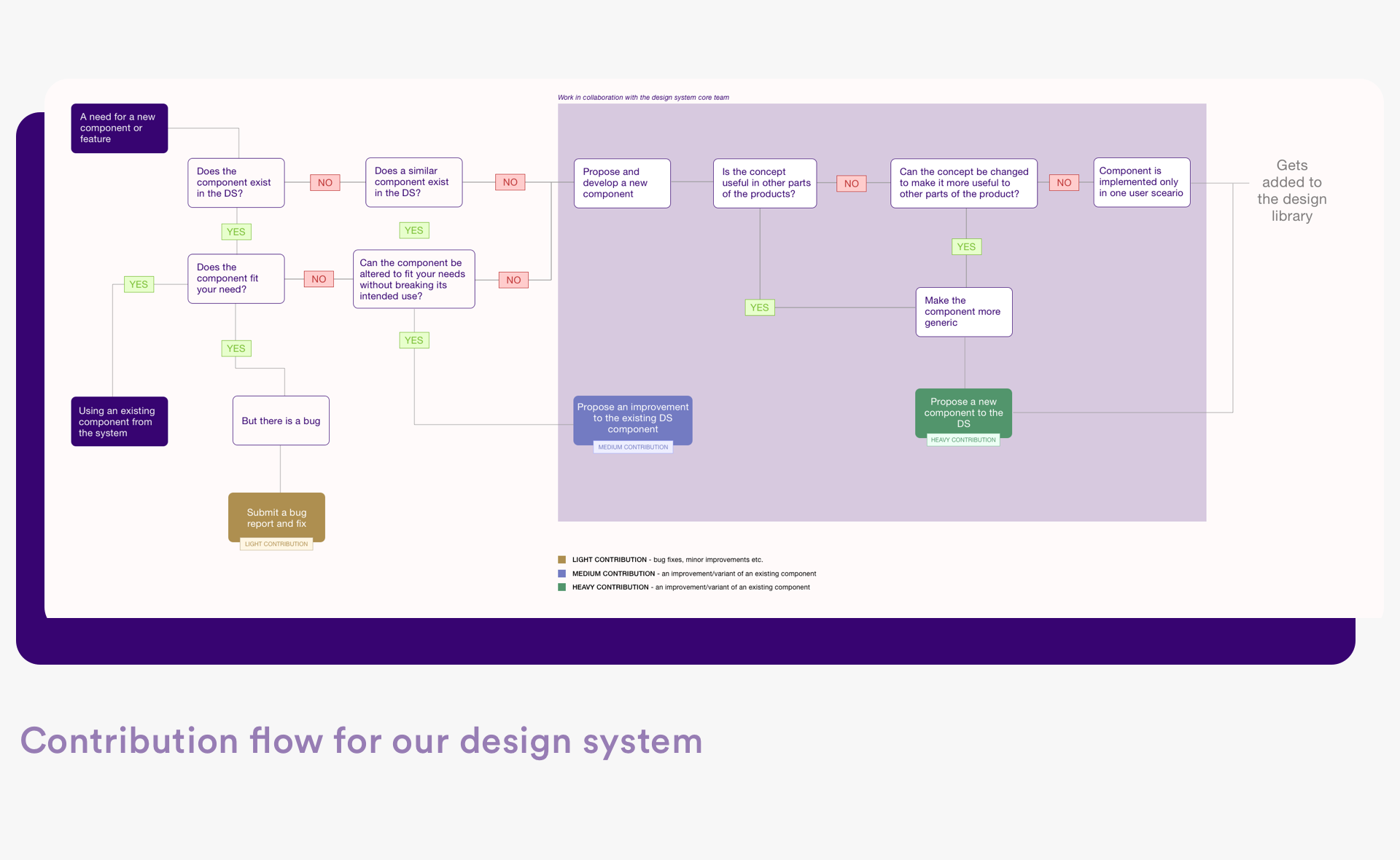Select 'Using an existing component from the system' box
Screen dimensions: 1400x860
(x=119, y=421)
